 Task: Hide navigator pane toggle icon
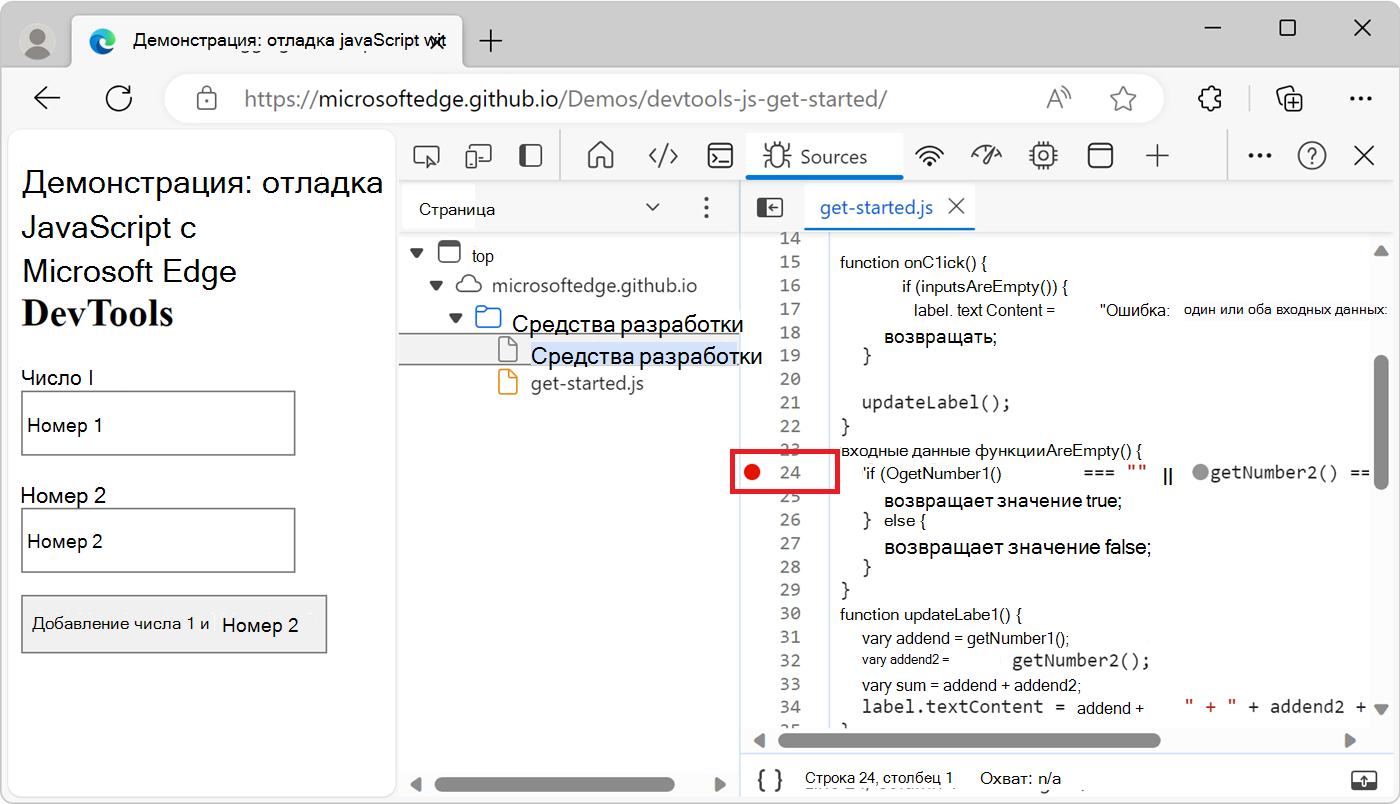pyautogui.click(x=770, y=207)
